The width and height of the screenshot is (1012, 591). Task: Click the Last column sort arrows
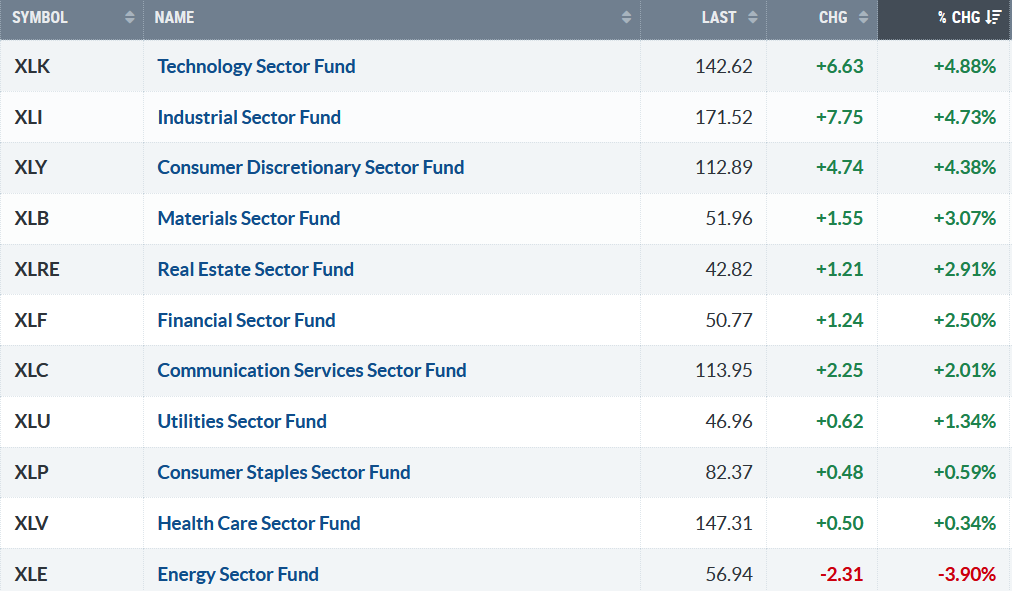(x=752, y=18)
